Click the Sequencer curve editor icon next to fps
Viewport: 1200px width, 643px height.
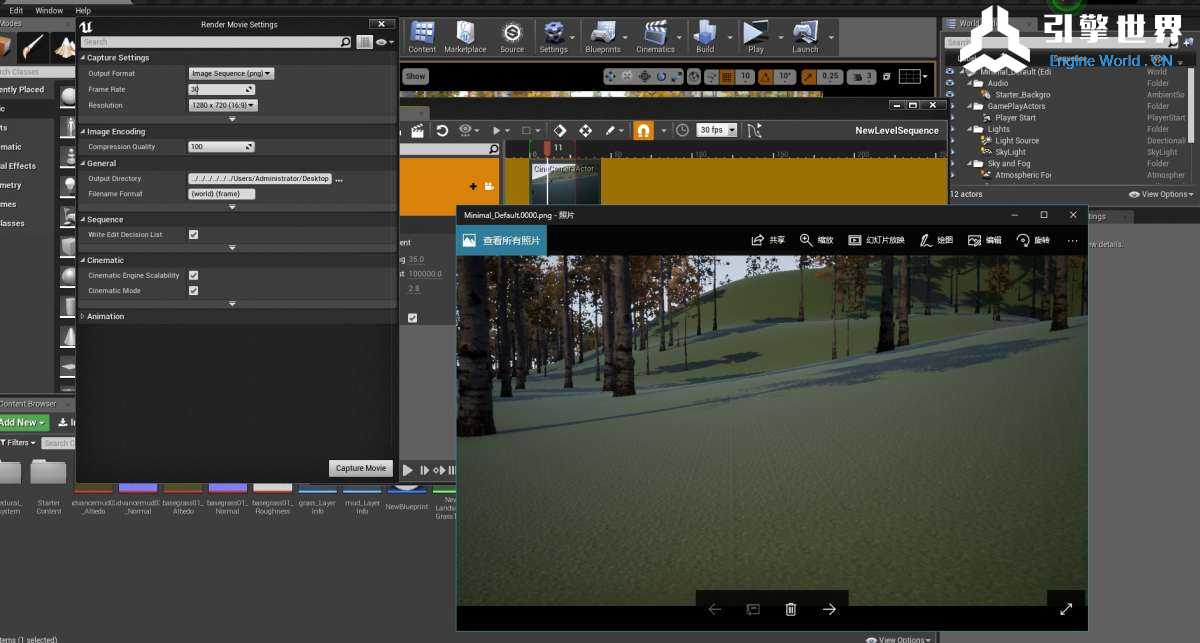(x=754, y=131)
